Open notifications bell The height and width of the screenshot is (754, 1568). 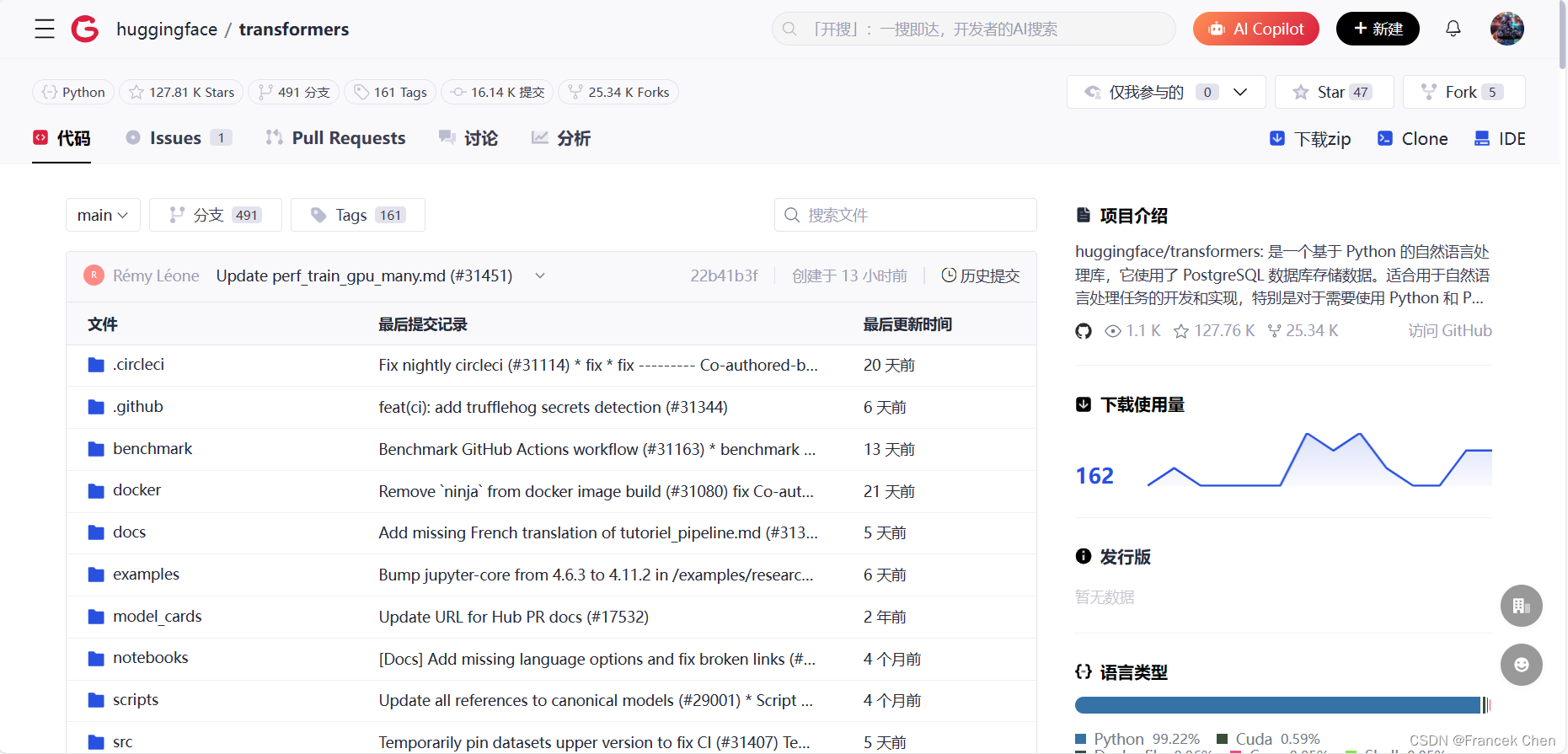[x=1453, y=29]
